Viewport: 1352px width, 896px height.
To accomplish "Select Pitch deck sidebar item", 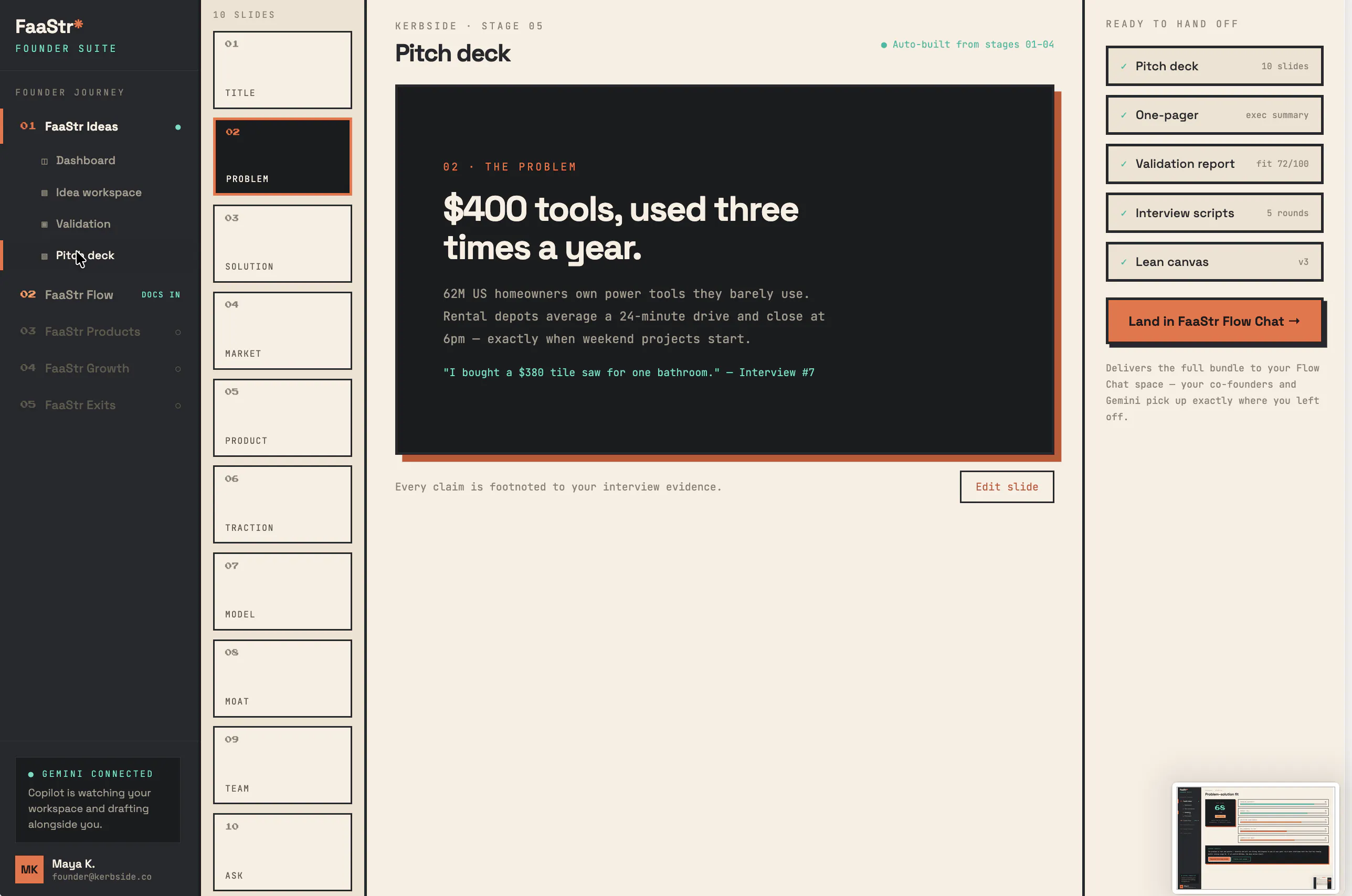I will pyautogui.click(x=99, y=255).
